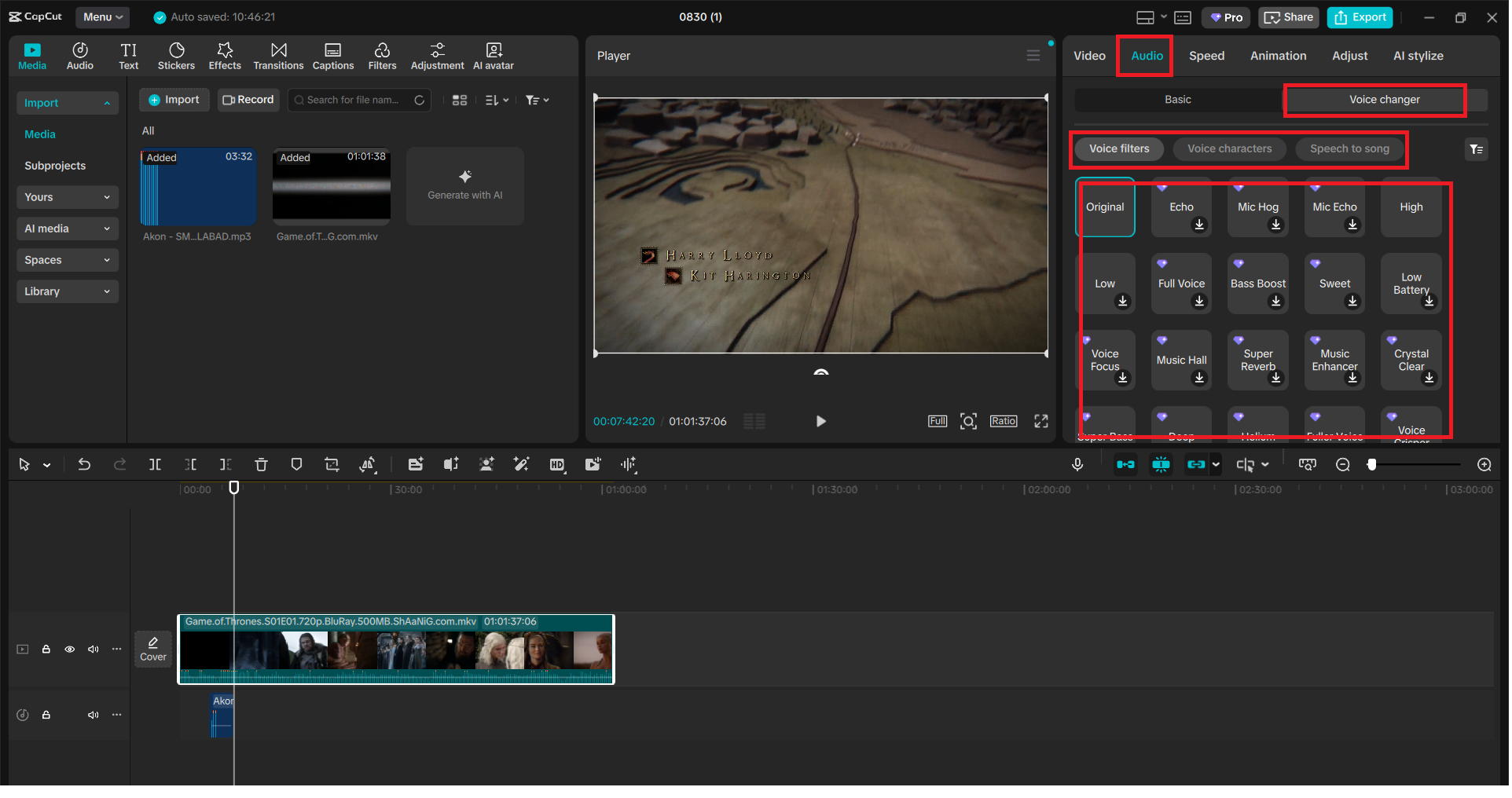
Task: Switch to the Video properties tab
Action: [1089, 56]
